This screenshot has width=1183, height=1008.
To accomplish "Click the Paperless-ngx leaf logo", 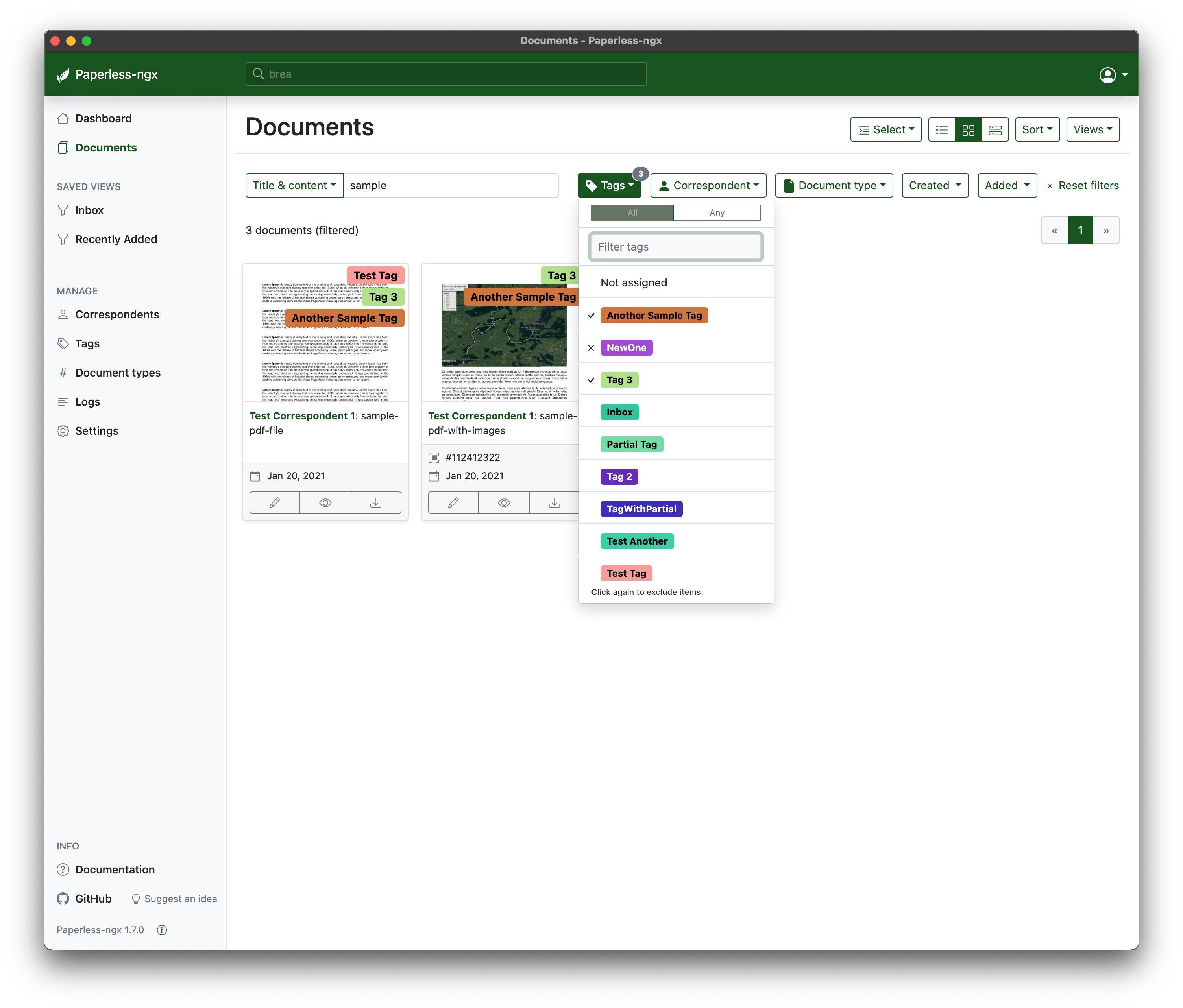I will pos(63,75).
